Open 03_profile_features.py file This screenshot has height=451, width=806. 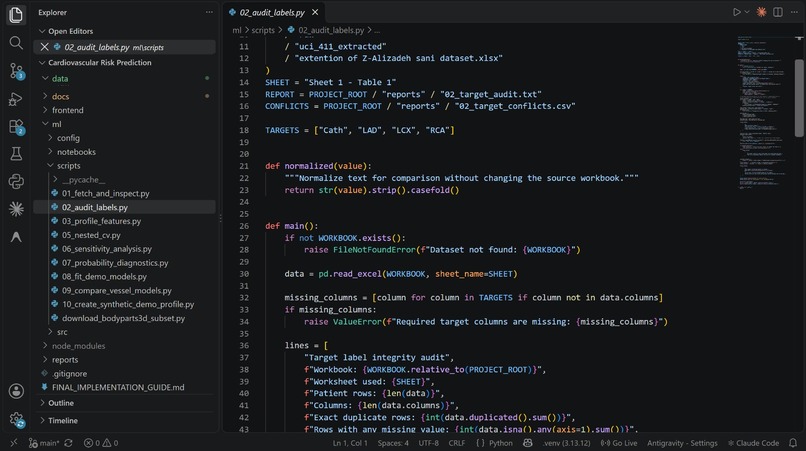coord(101,221)
